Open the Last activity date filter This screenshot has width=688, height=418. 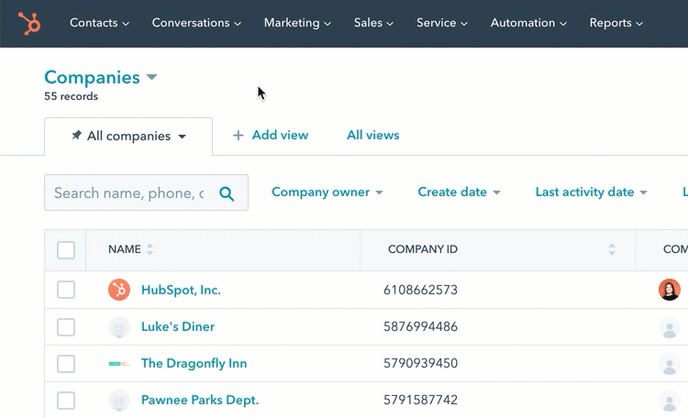click(591, 192)
